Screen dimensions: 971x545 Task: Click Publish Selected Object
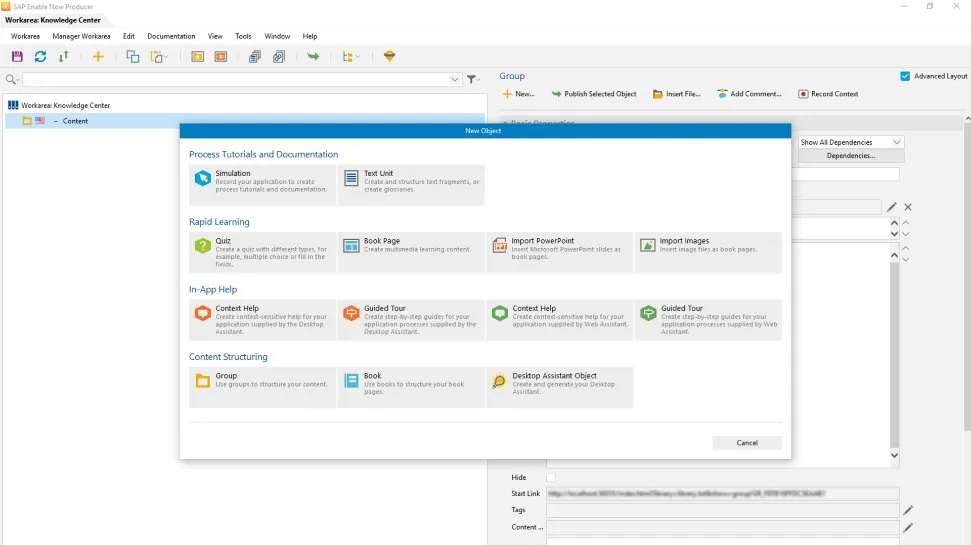pyautogui.click(x=594, y=94)
